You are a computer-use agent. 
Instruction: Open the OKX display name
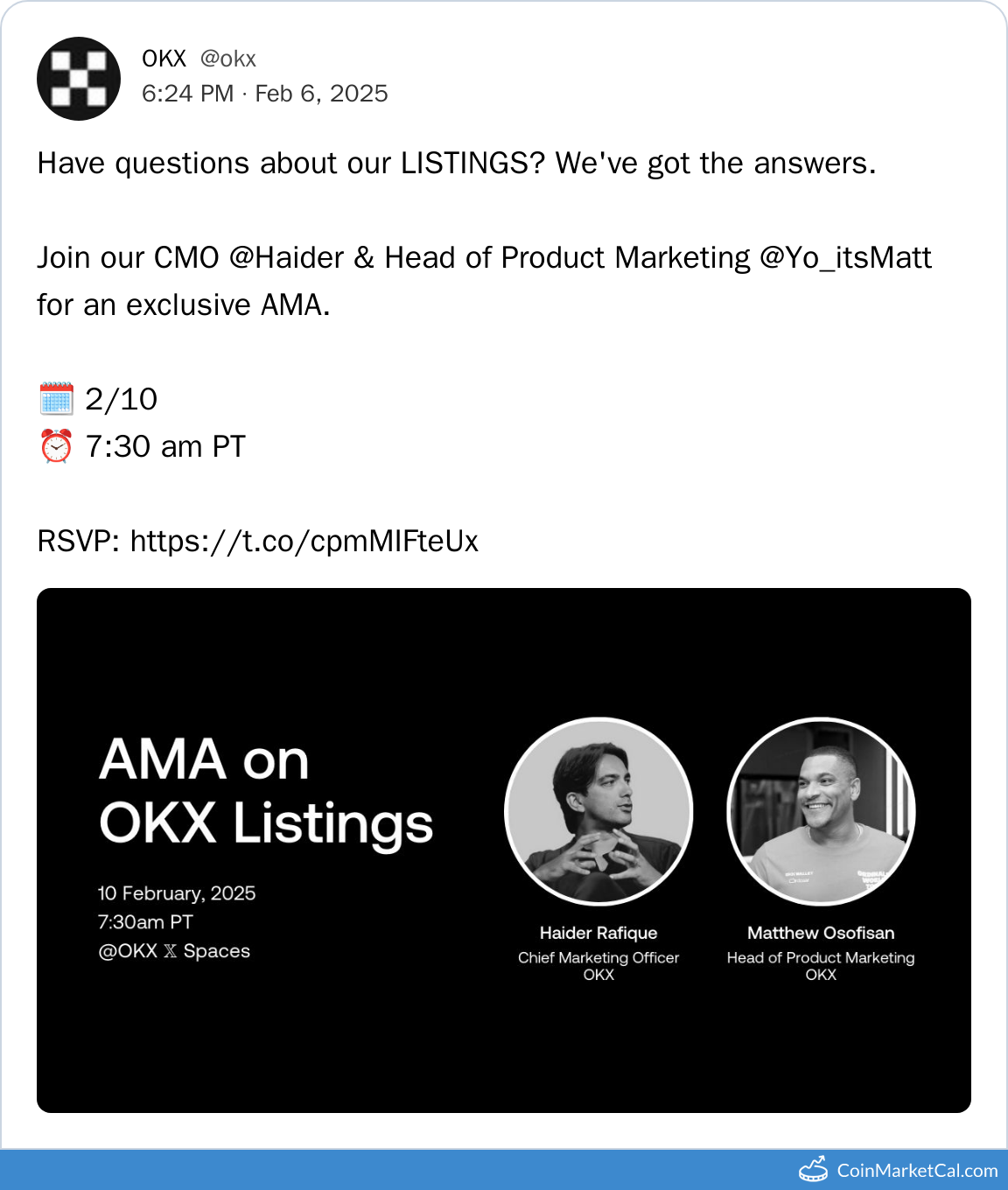164,59
